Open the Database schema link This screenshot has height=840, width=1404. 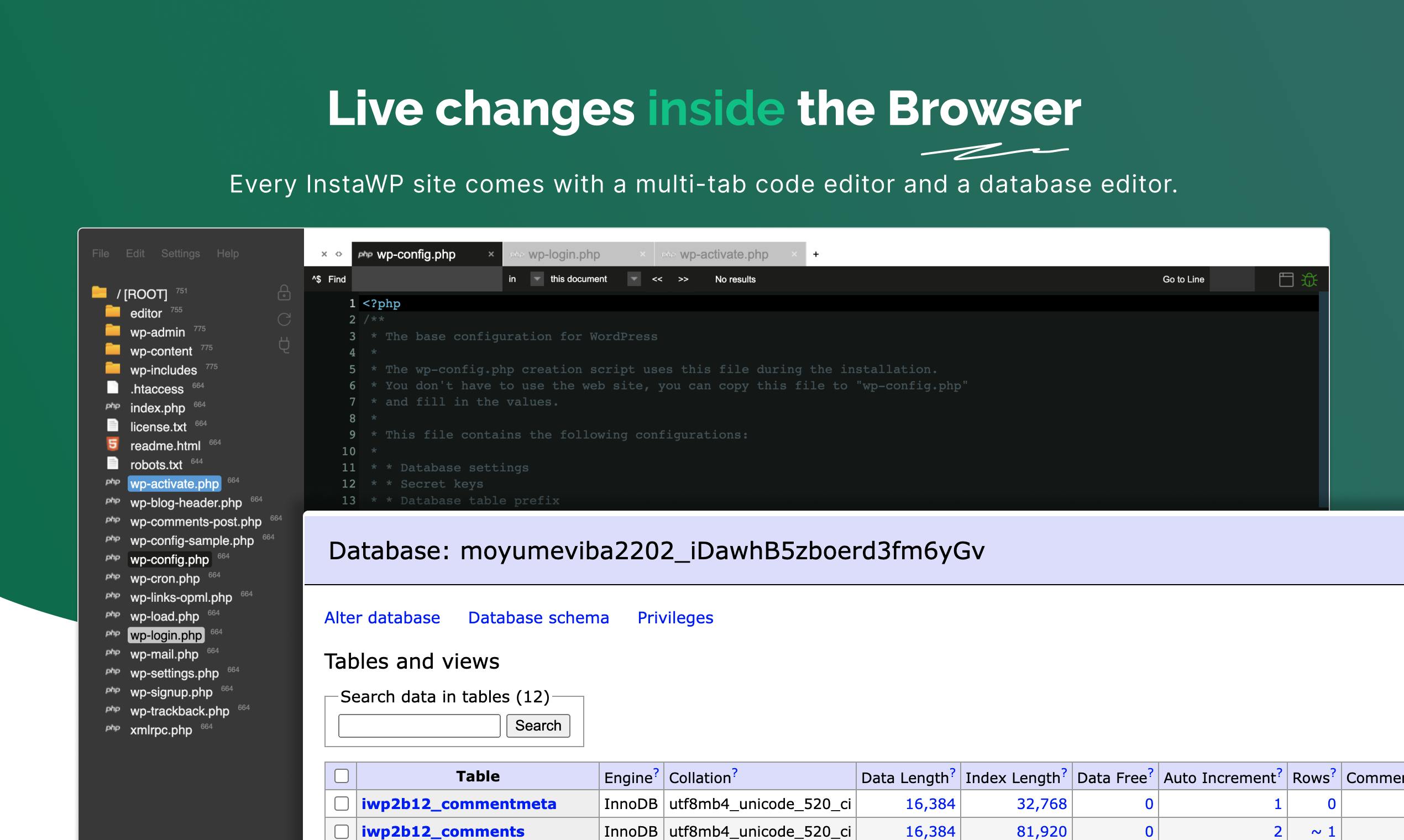[x=538, y=617]
